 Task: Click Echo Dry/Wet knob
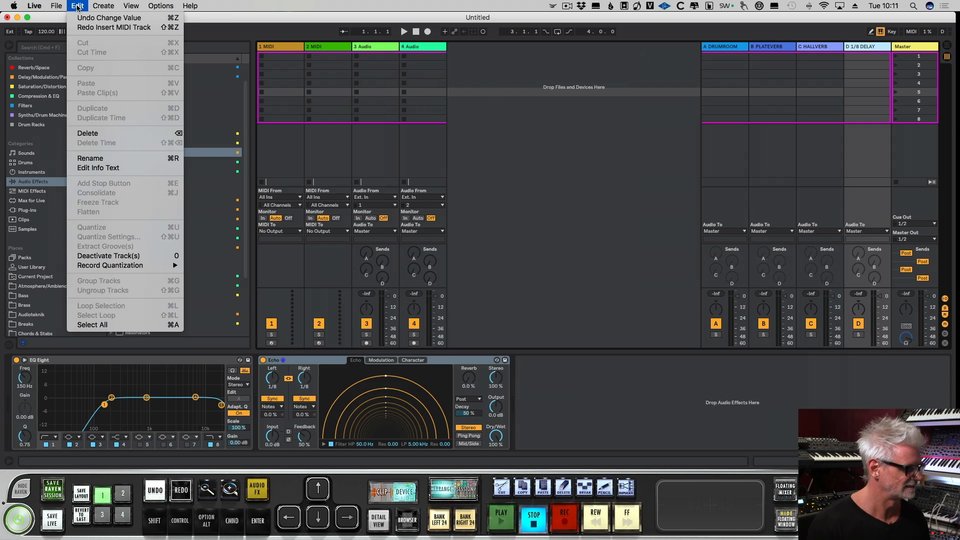495,435
